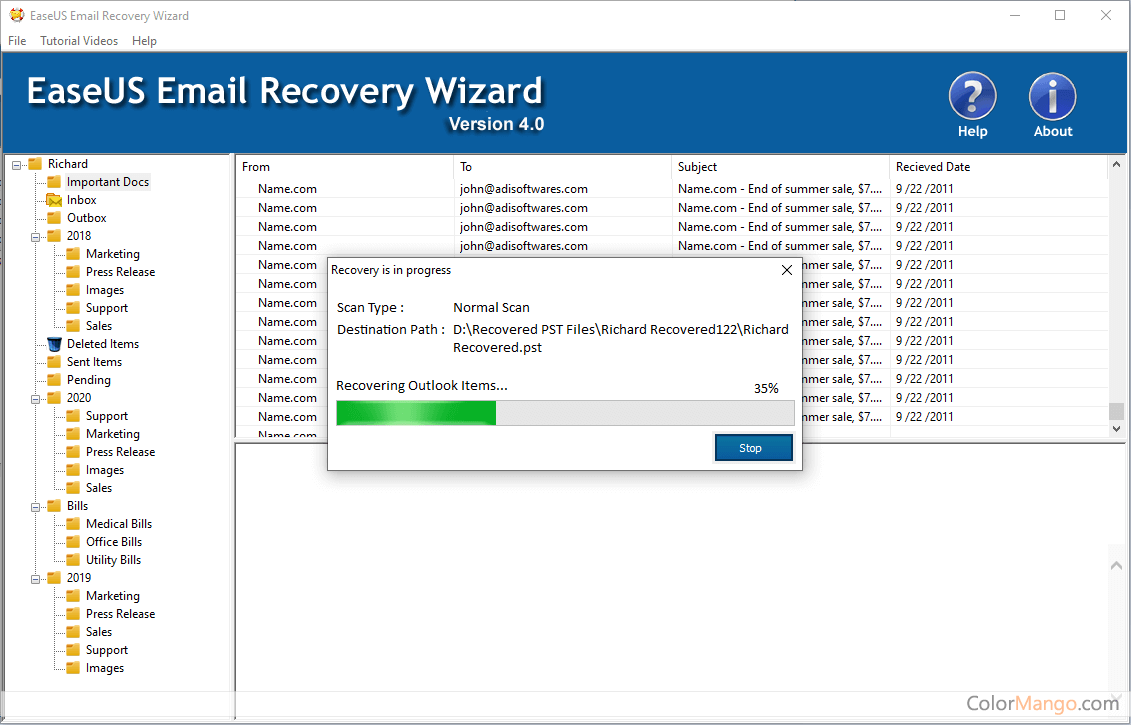Click the Medical Bills folder icon
The height and width of the screenshot is (725, 1131).
click(x=73, y=524)
